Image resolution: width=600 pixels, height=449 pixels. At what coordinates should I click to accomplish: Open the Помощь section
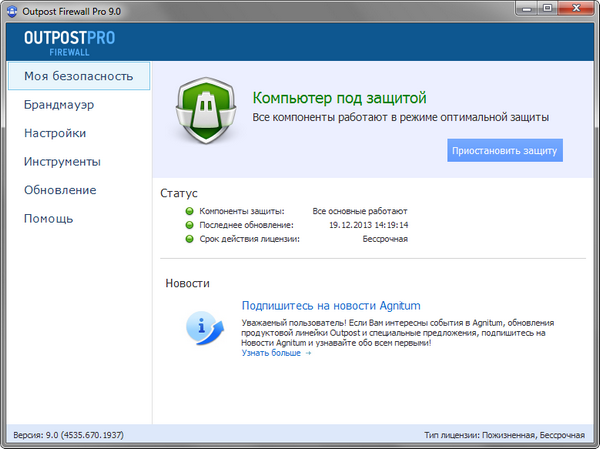(x=49, y=219)
